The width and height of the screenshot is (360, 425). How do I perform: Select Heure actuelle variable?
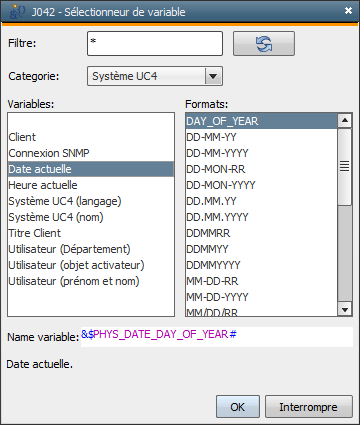[91, 185]
